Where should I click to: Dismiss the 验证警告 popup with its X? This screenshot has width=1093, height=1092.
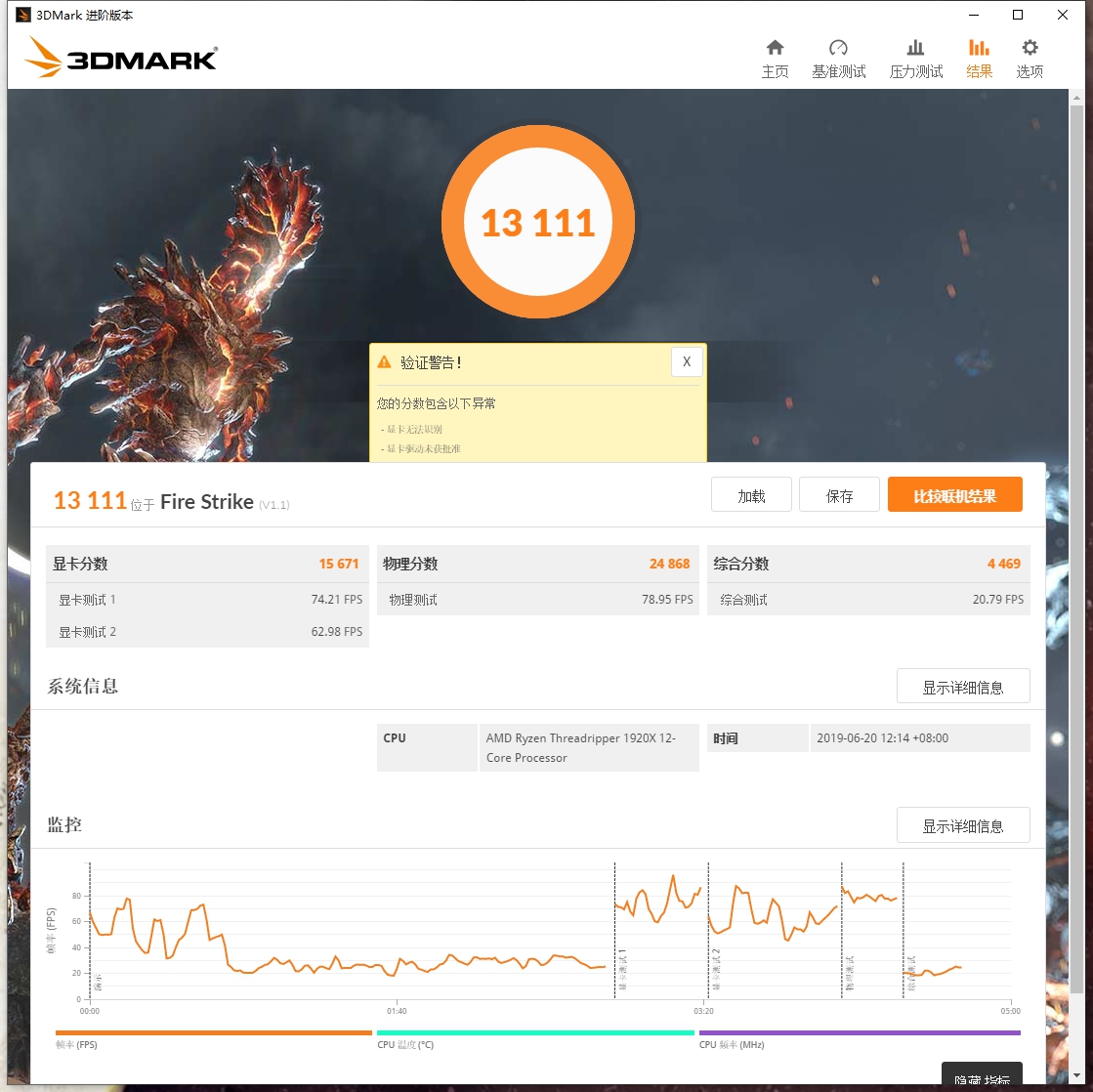click(x=687, y=361)
